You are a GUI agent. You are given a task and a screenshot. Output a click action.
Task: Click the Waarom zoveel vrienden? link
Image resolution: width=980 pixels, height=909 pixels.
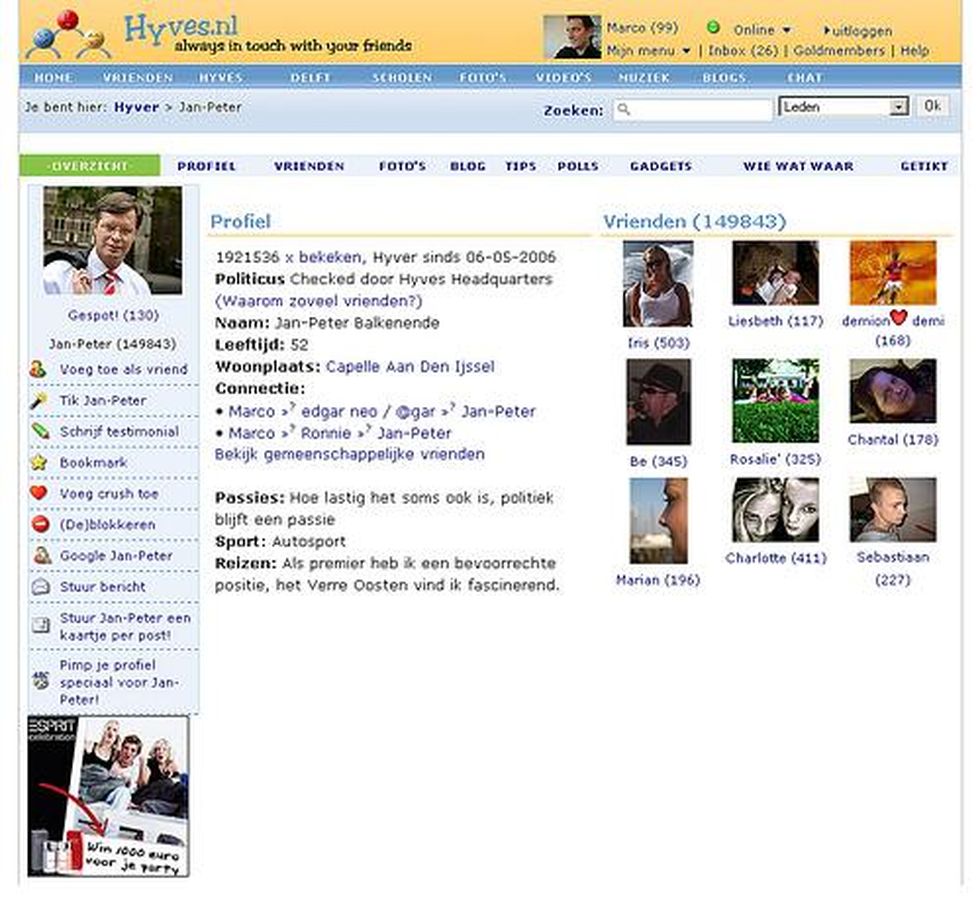(319, 301)
